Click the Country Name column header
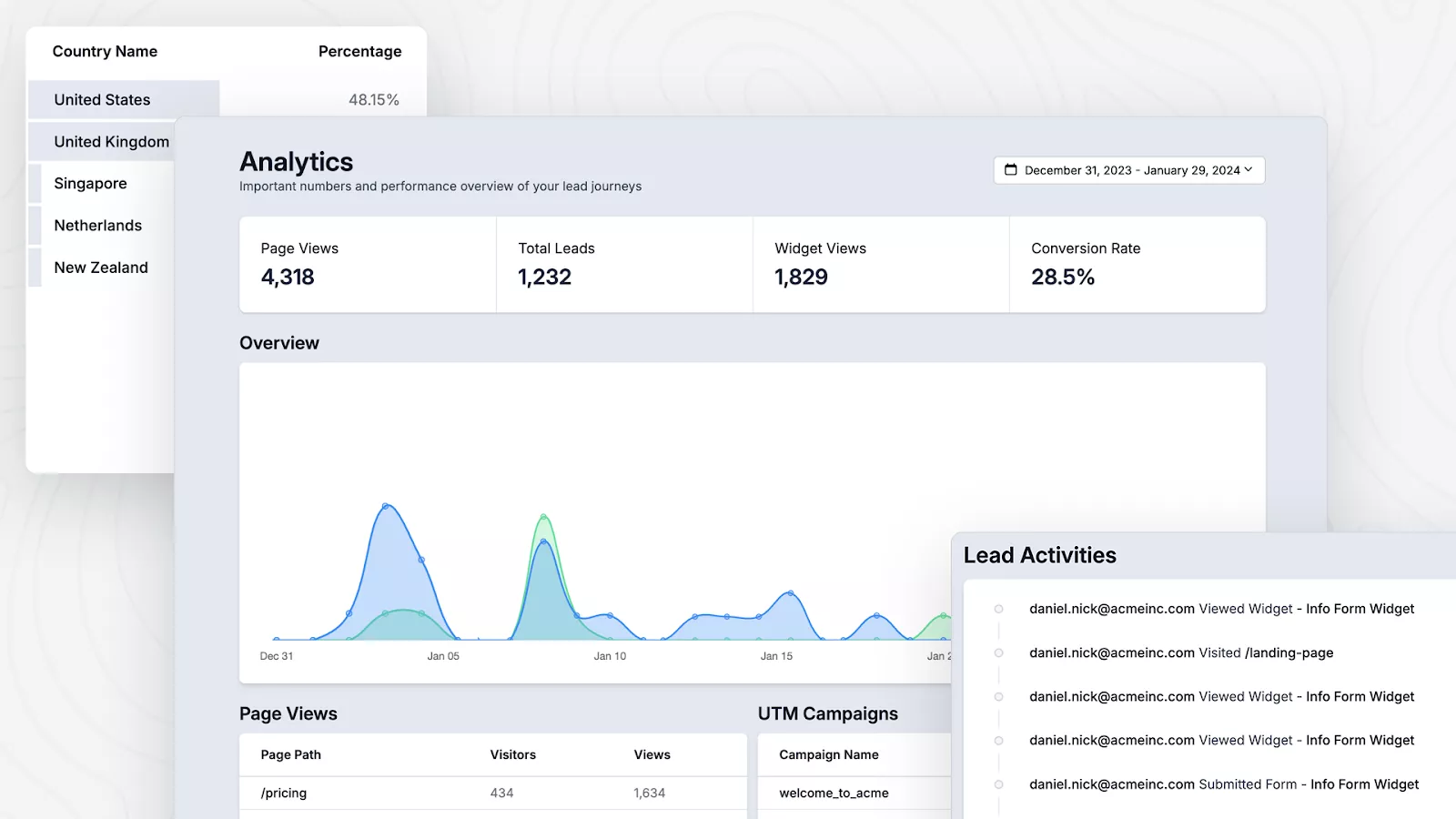1456x819 pixels. [x=105, y=52]
